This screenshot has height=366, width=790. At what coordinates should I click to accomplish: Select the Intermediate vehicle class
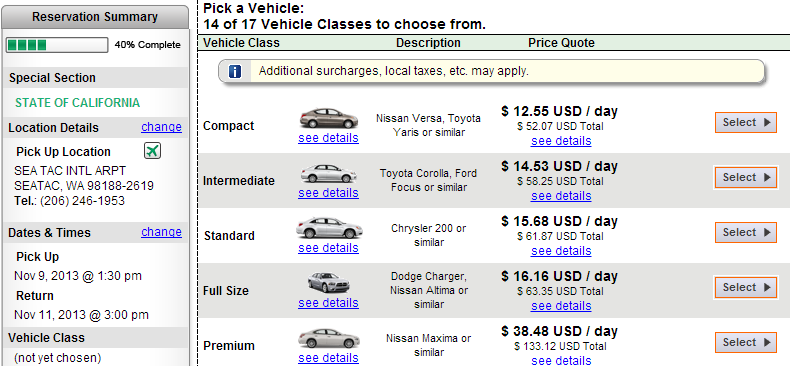pyautogui.click(x=746, y=177)
